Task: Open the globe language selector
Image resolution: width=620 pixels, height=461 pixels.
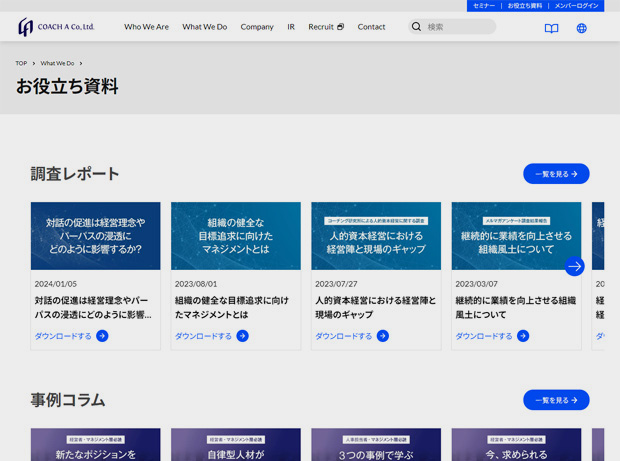Action: coord(581,28)
